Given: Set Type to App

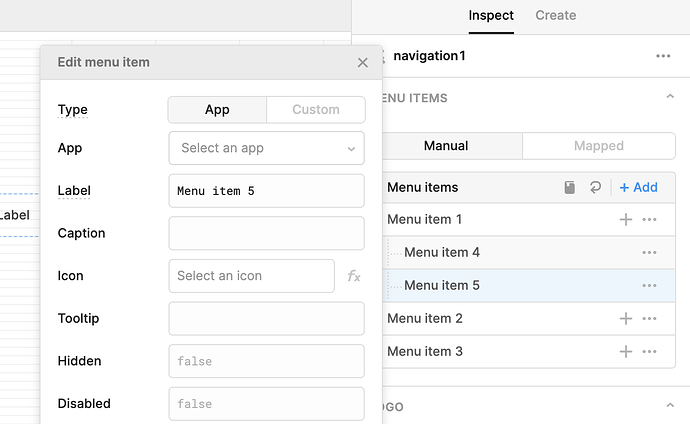Looking at the screenshot, I should 217,110.
